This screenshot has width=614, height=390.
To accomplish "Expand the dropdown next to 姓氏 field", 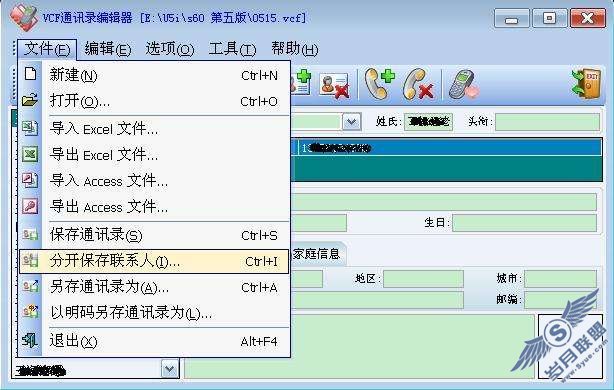I will 351,122.
